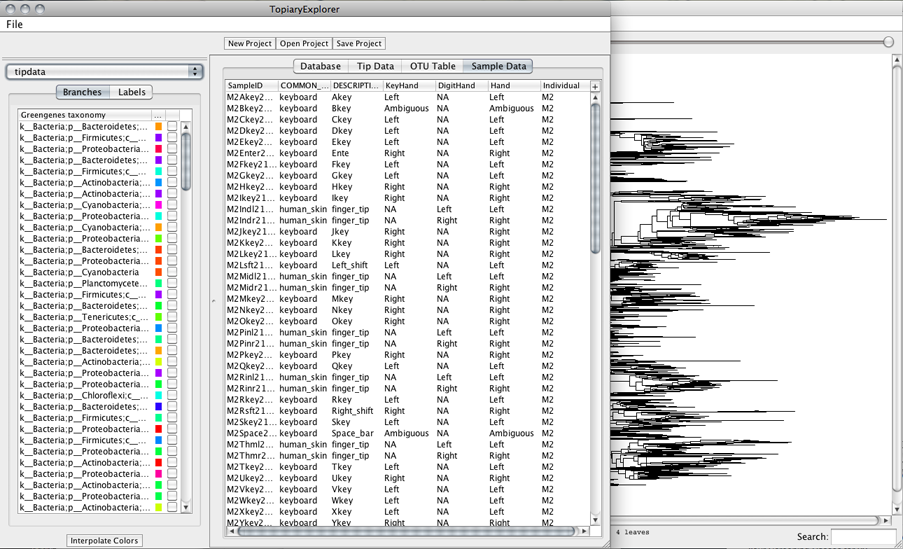Open the color swatch for the Tenericutes row

pyautogui.click(x=158, y=316)
